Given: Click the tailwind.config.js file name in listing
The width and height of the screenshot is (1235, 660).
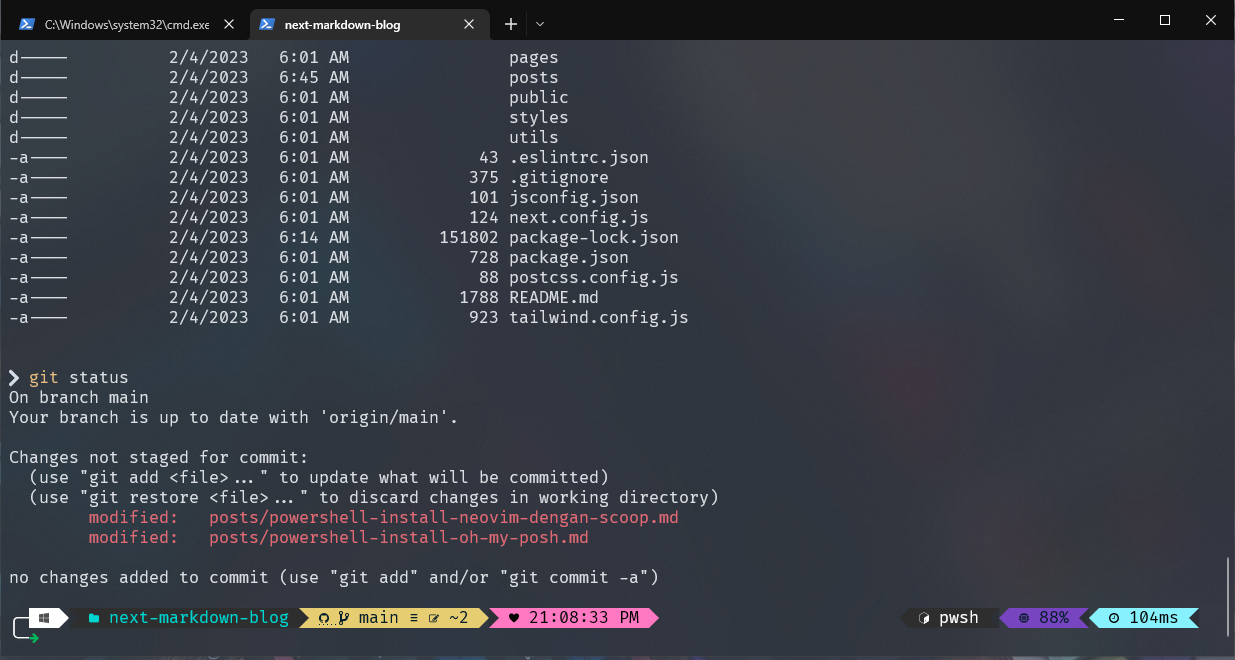Looking at the screenshot, I should 598,318.
